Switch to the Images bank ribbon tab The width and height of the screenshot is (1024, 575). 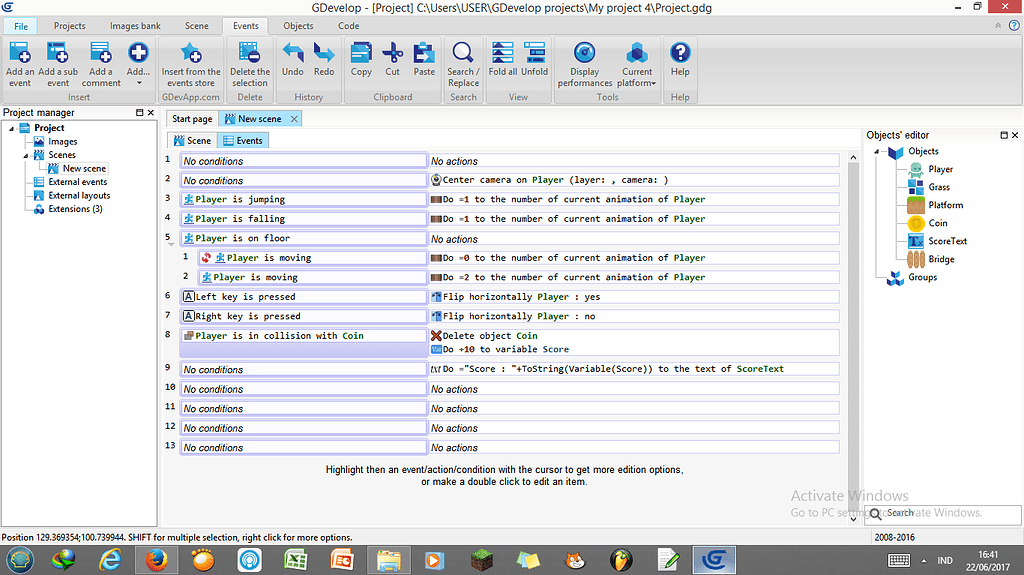pos(135,26)
